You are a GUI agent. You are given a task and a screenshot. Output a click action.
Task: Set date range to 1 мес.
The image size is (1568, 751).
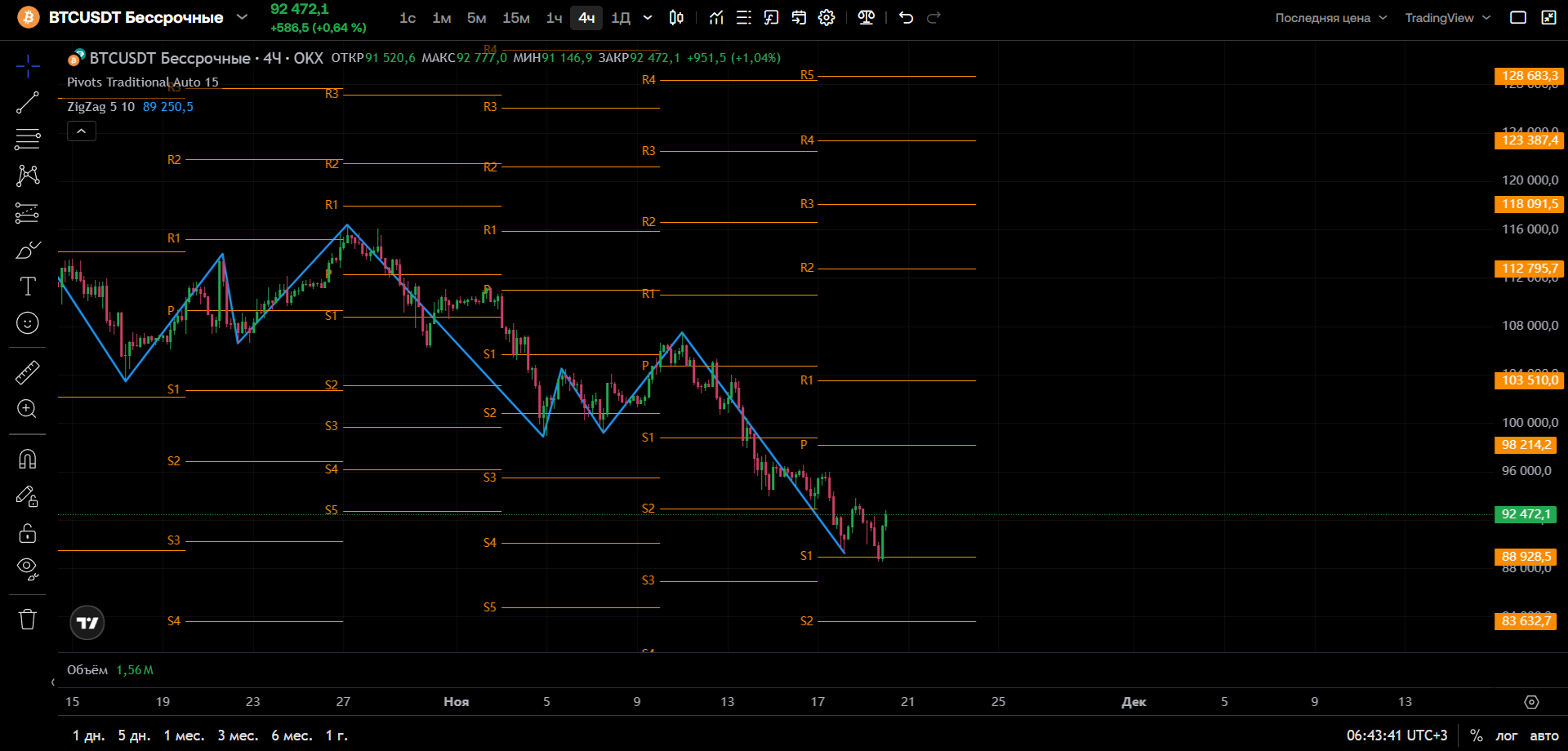coord(185,735)
